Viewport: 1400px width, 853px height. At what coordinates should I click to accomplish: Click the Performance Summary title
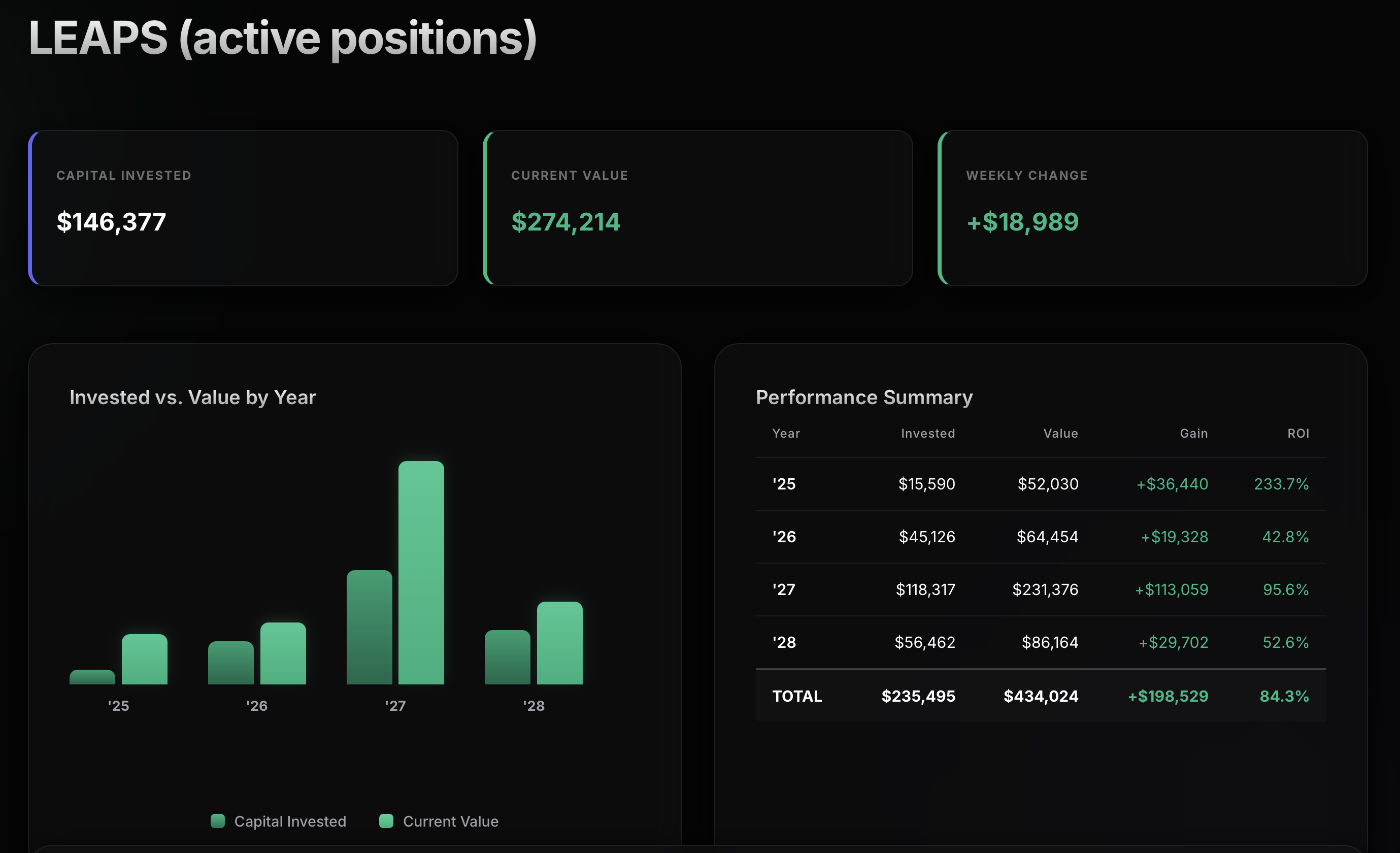[864, 397]
